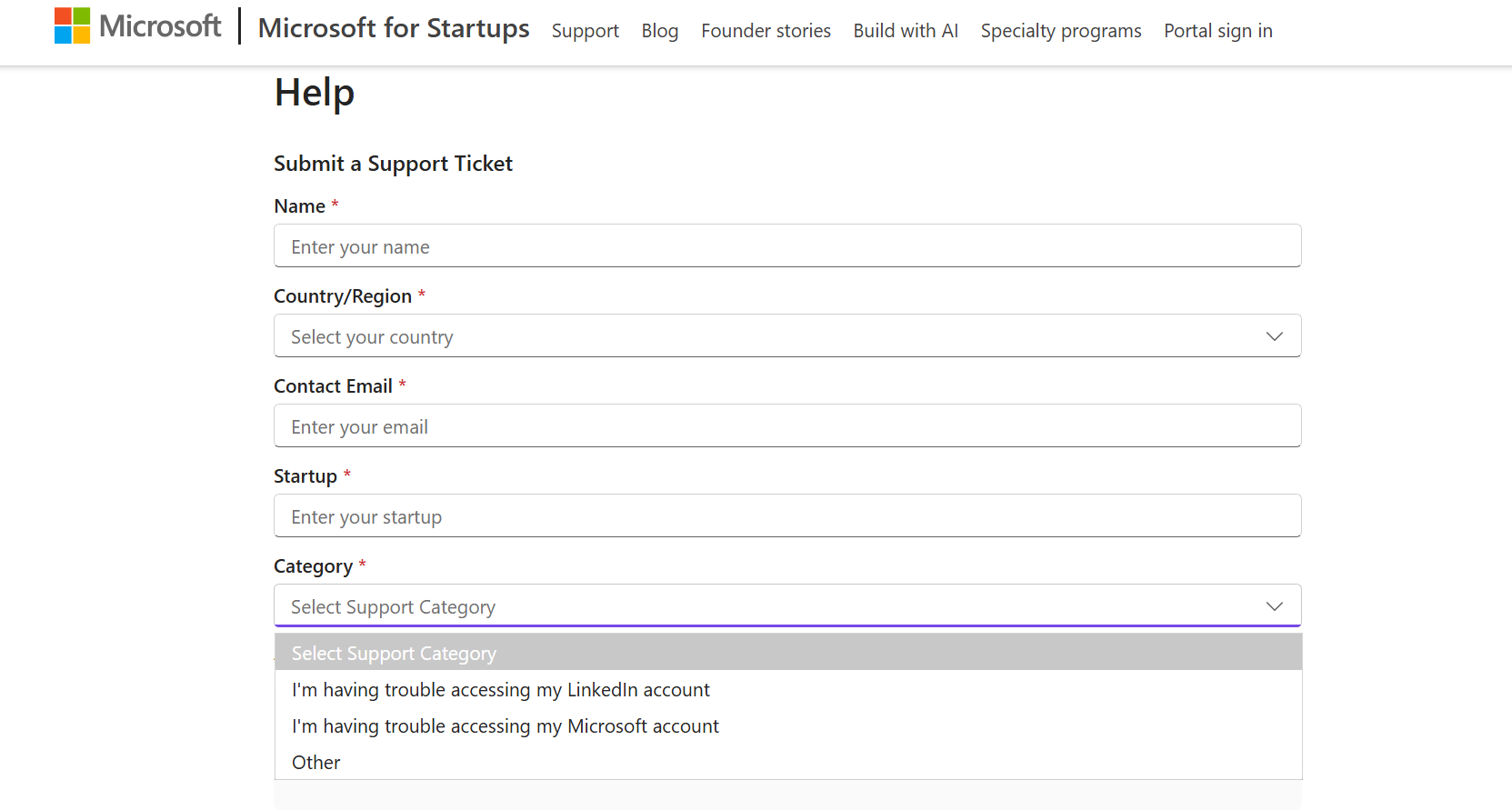This screenshot has height=810, width=1512.
Task: Click the Contact Email input field
Action: coord(787,426)
